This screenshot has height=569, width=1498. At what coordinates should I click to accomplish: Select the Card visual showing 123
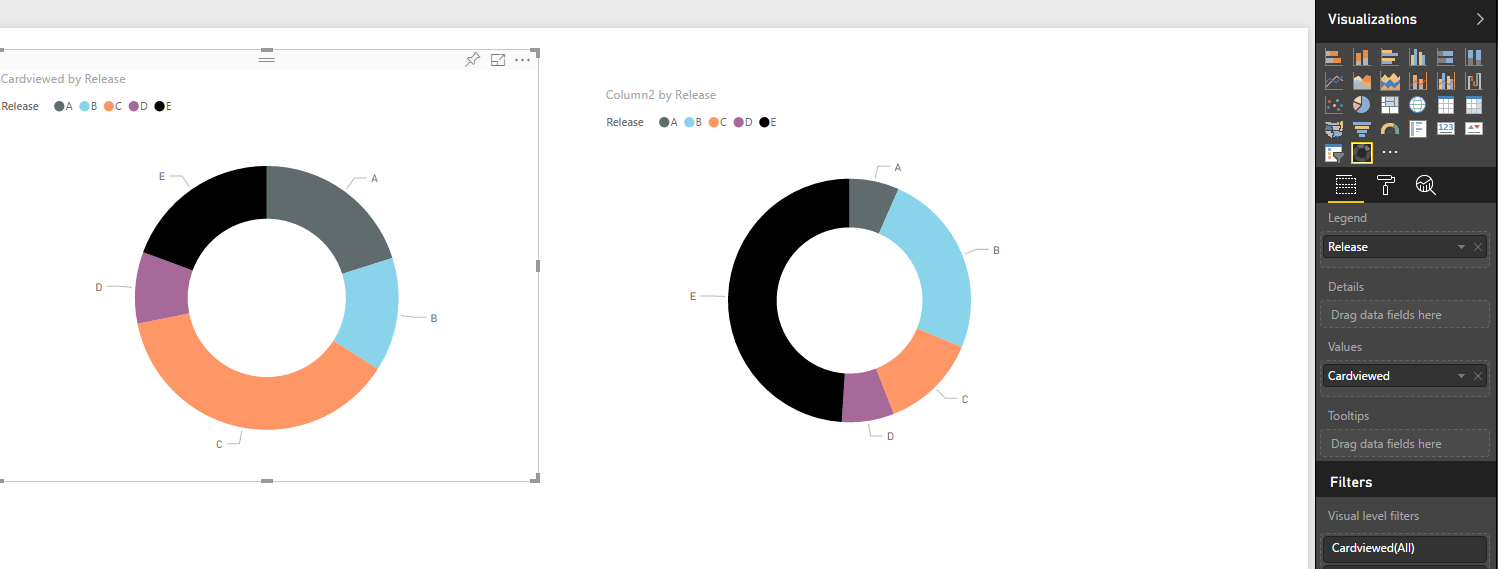[1445, 129]
